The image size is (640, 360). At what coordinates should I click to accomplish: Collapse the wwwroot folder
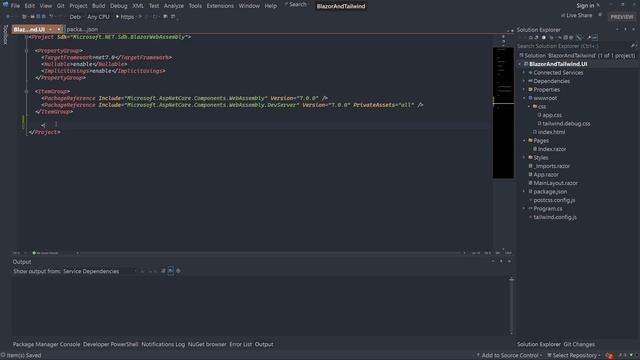click(524, 98)
